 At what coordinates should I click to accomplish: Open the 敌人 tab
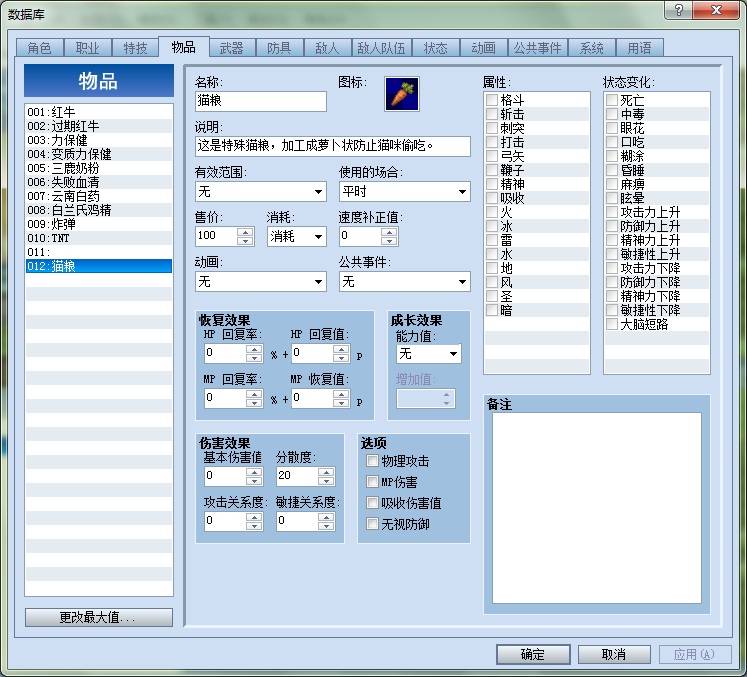pyautogui.click(x=327, y=48)
